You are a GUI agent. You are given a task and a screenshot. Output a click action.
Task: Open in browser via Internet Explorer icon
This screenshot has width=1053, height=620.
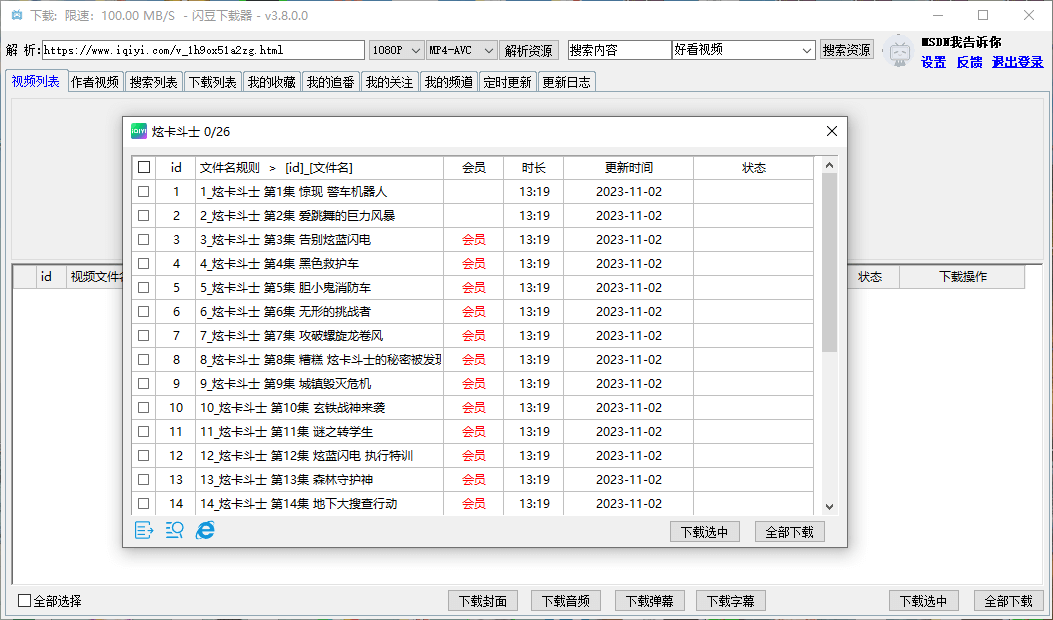click(x=205, y=530)
